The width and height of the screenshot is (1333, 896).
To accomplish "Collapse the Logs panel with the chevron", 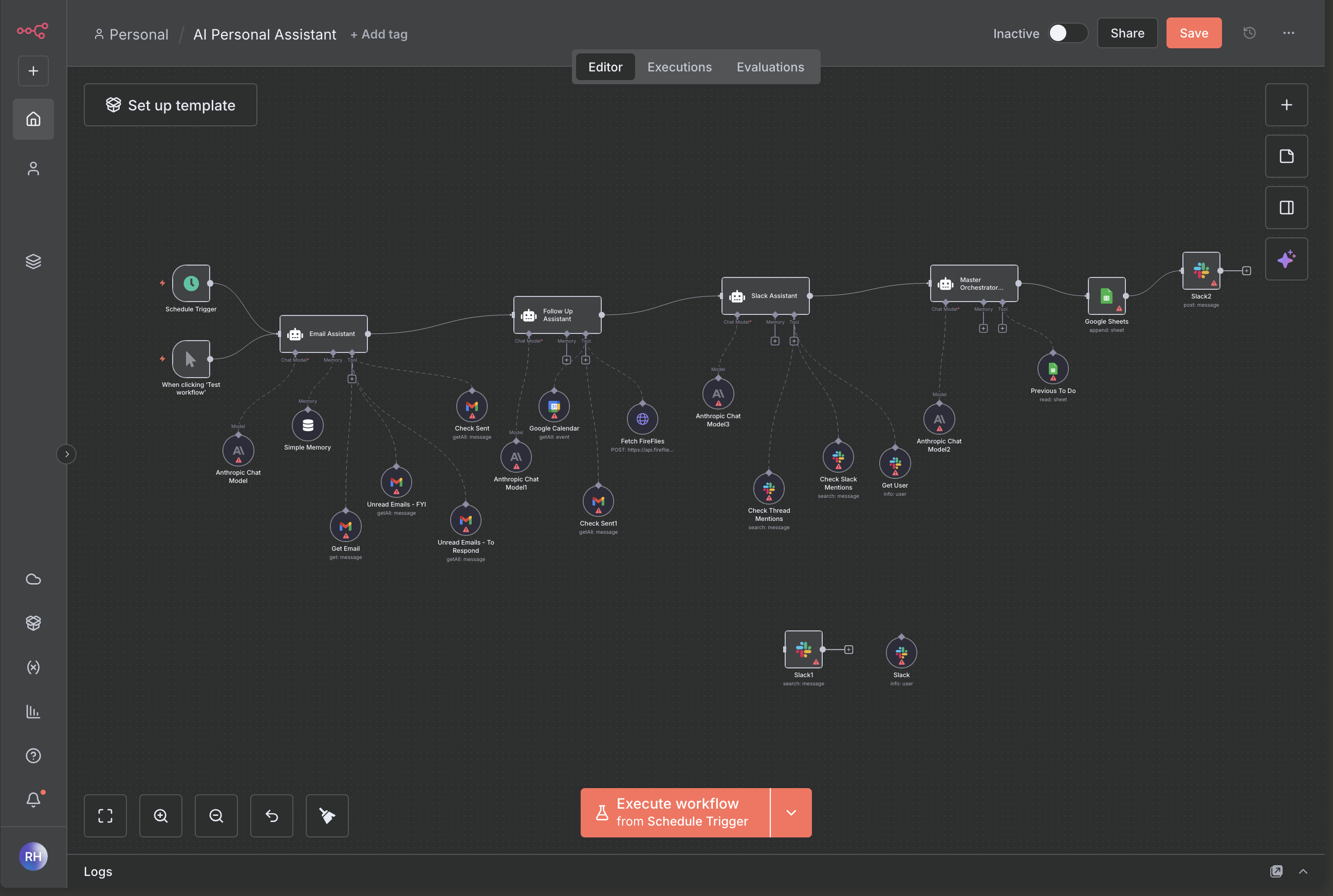I will (x=1303, y=871).
